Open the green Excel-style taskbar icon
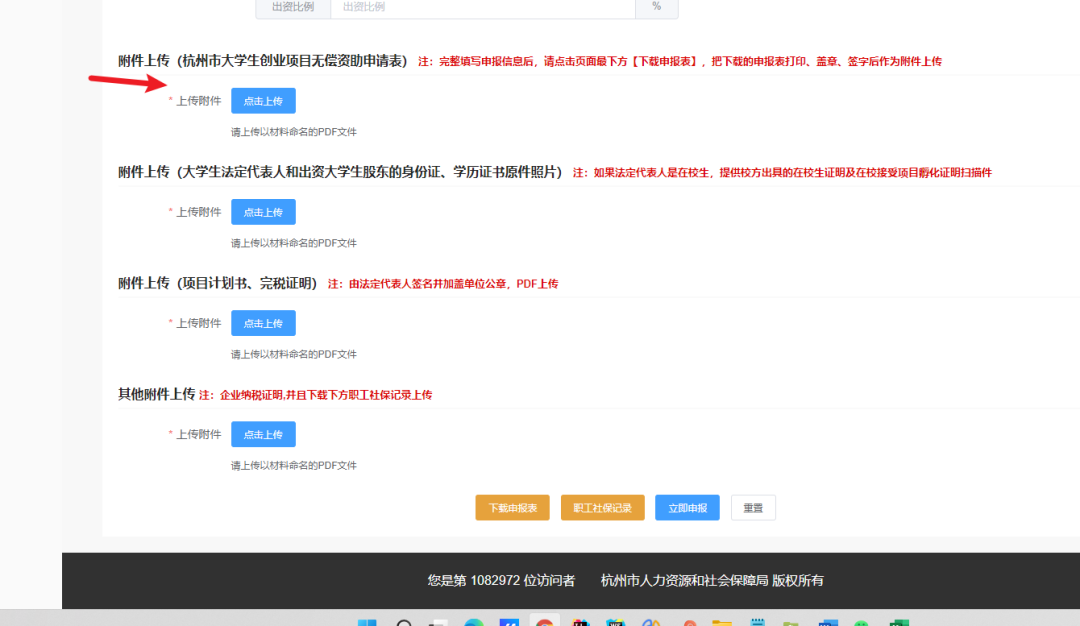The height and width of the screenshot is (626, 1080). [898, 621]
